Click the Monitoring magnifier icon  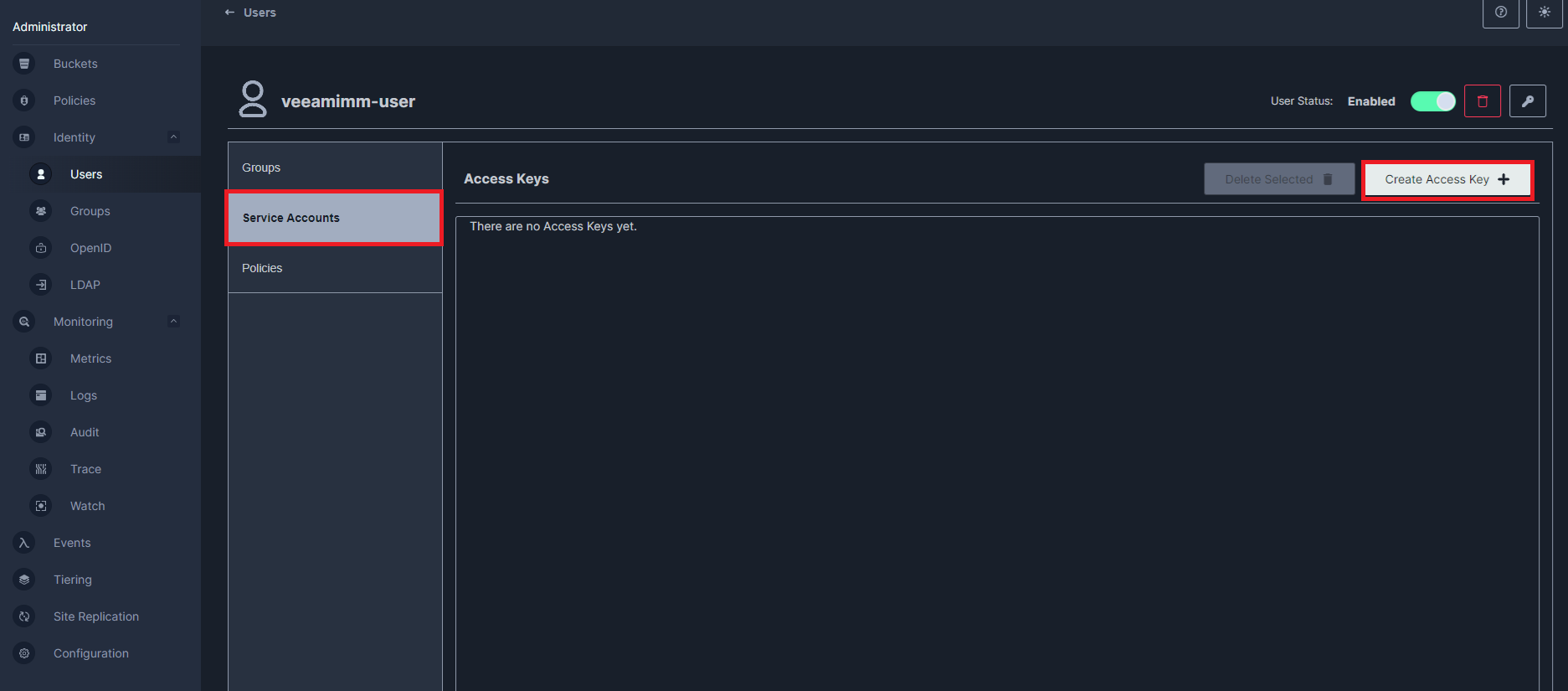pyautogui.click(x=24, y=322)
